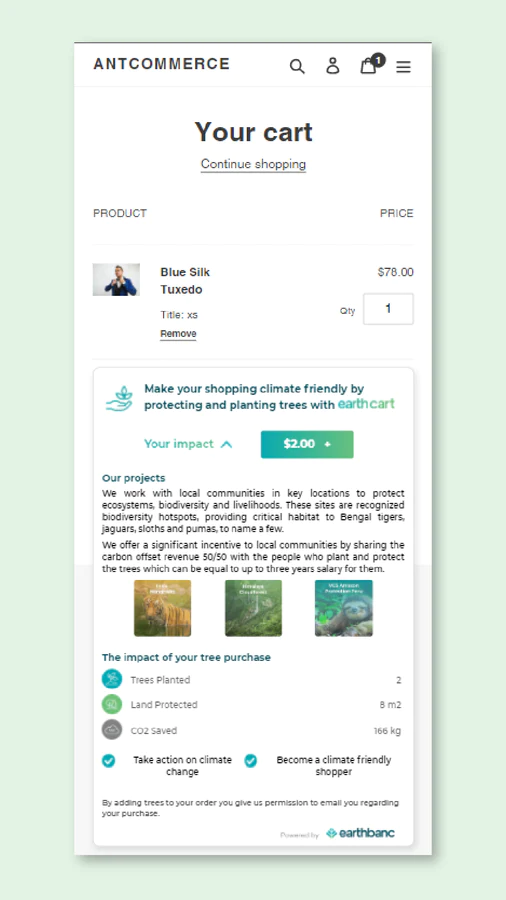Open the sloth Amazon project thumbnail
Viewport: 506px width, 900px height.
pos(344,608)
